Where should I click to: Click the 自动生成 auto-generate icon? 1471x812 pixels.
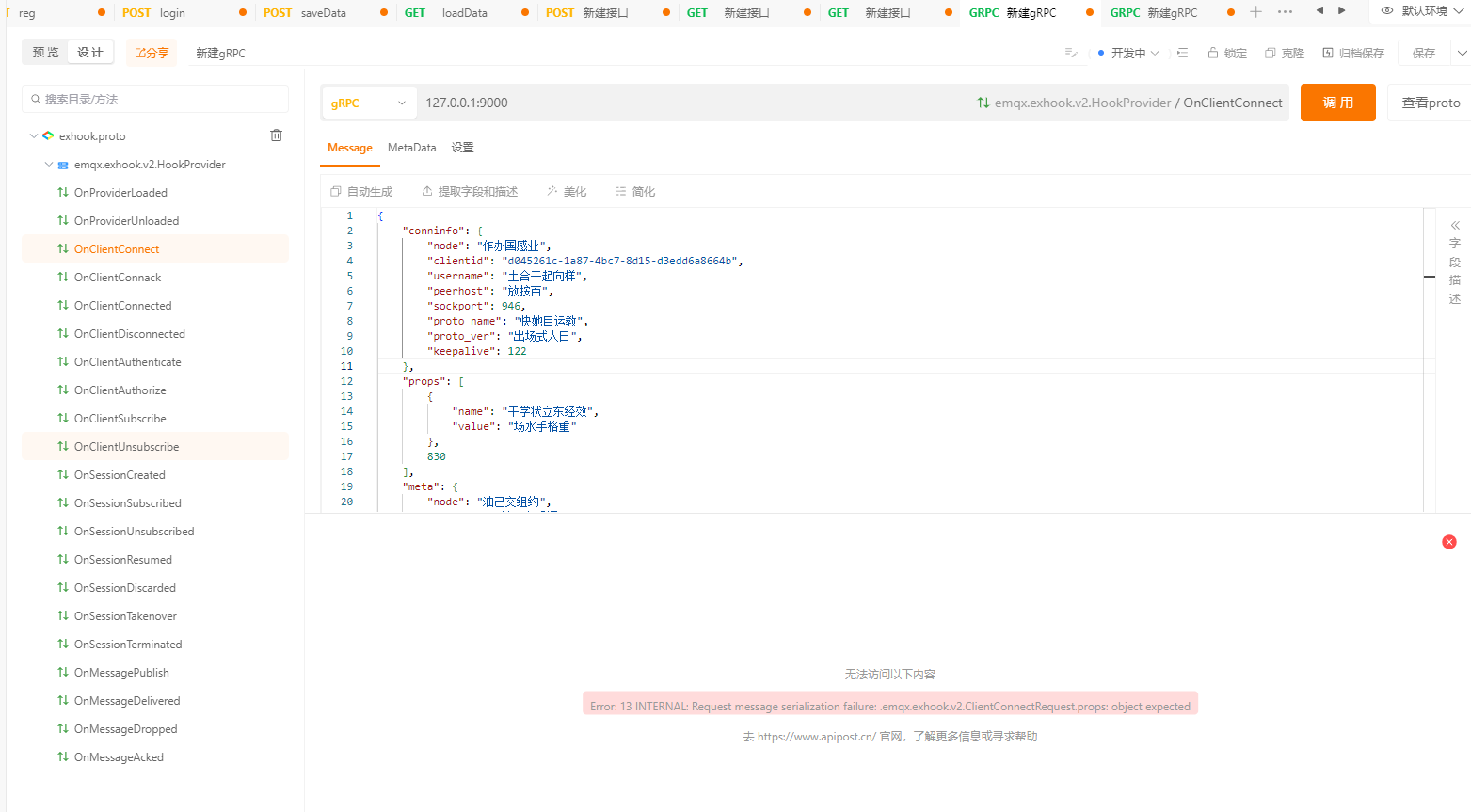pos(335,191)
